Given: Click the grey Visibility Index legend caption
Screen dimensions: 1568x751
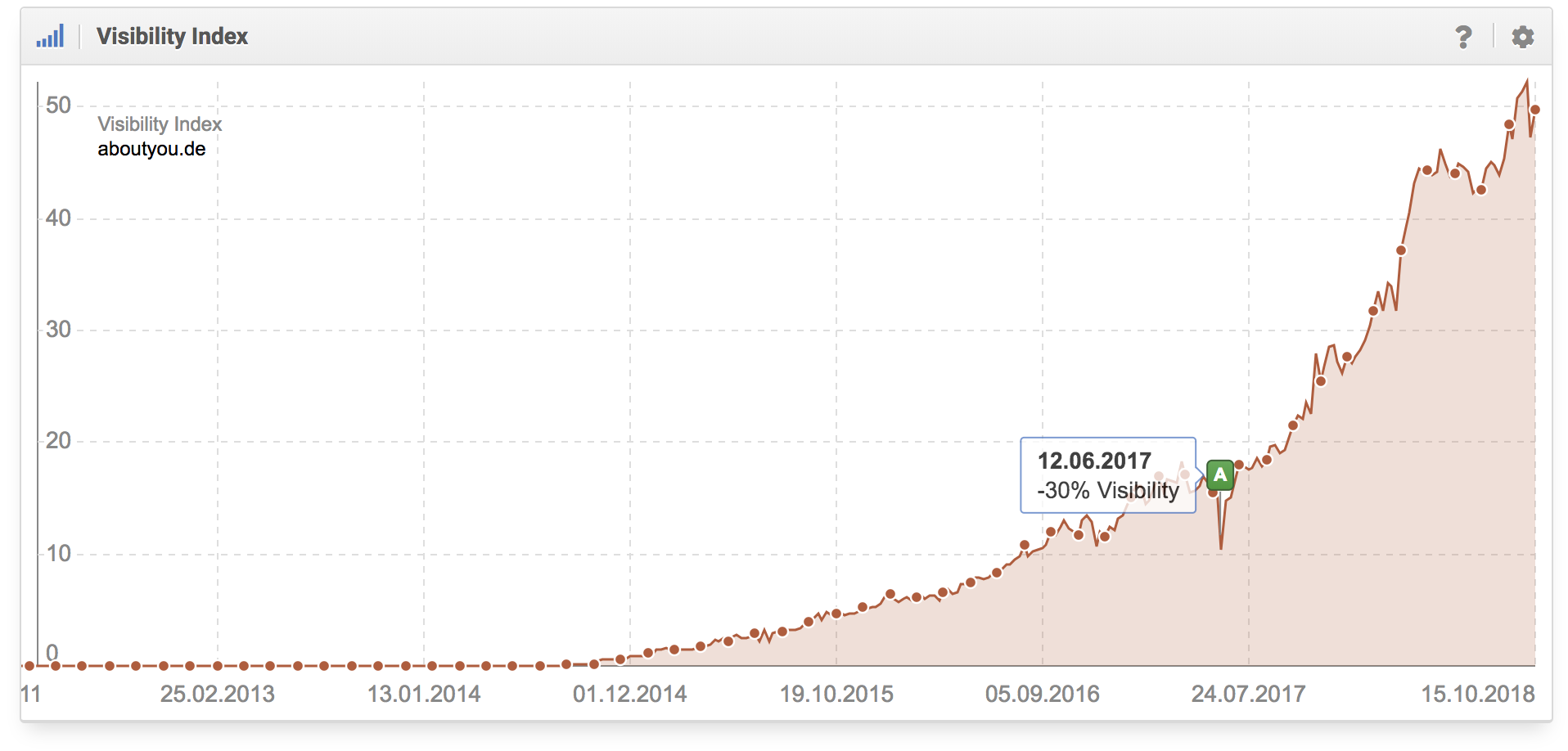Looking at the screenshot, I should point(160,124).
